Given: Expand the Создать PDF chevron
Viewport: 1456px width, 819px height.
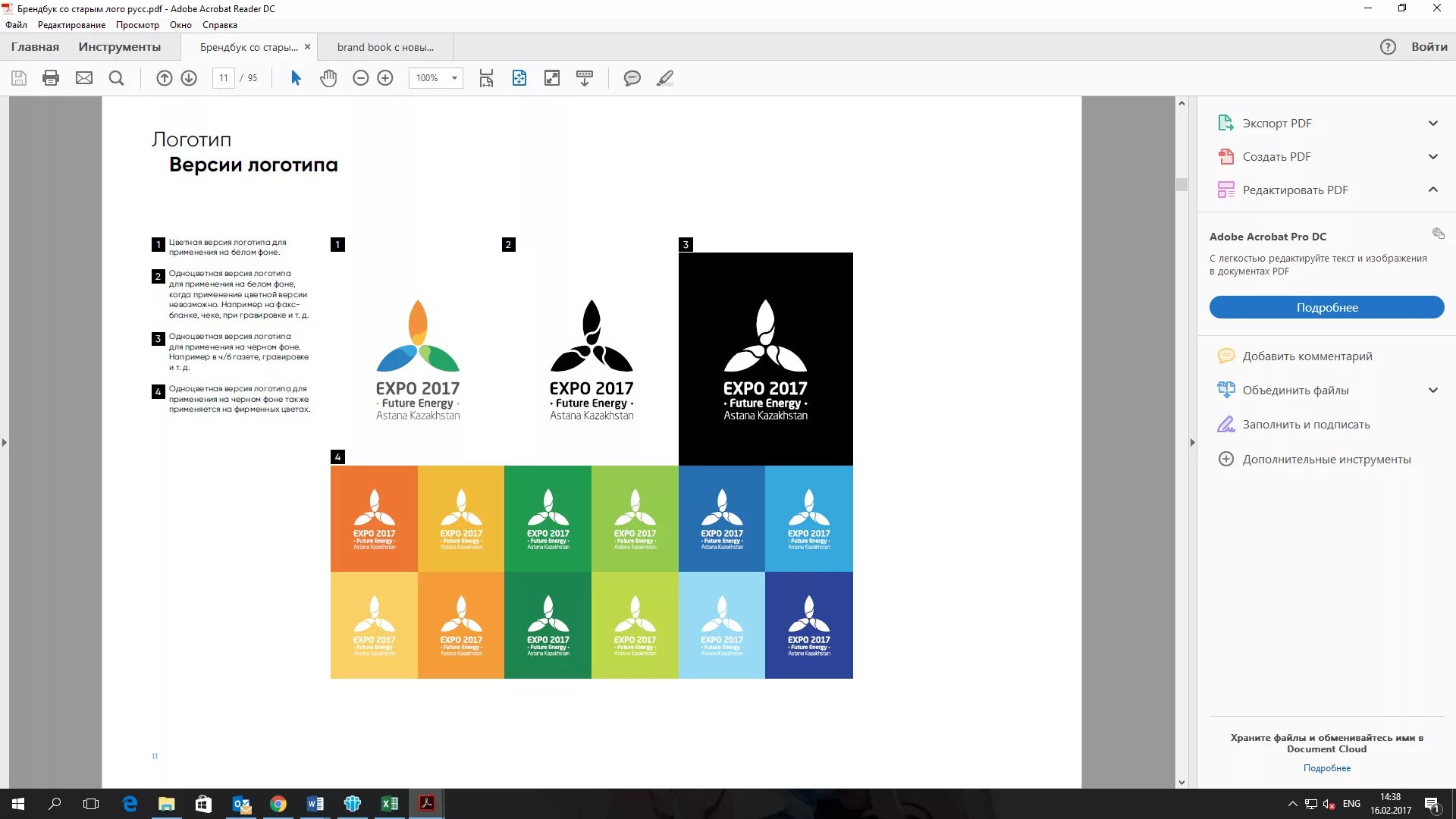Looking at the screenshot, I should [x=1432, y=156].
